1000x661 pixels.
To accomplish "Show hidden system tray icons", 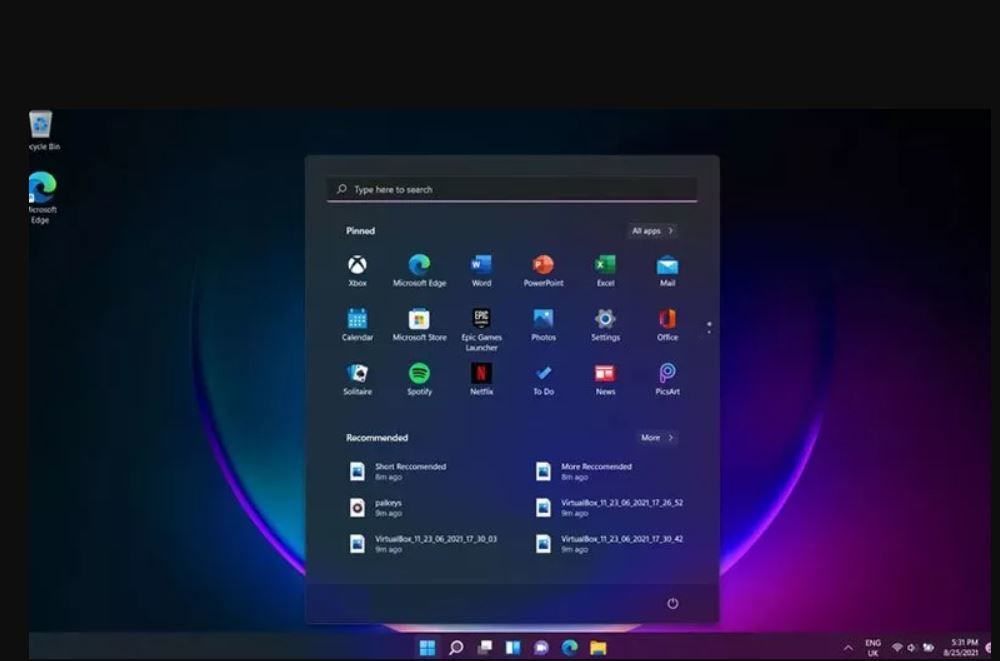I will click(x=848, y=648).
